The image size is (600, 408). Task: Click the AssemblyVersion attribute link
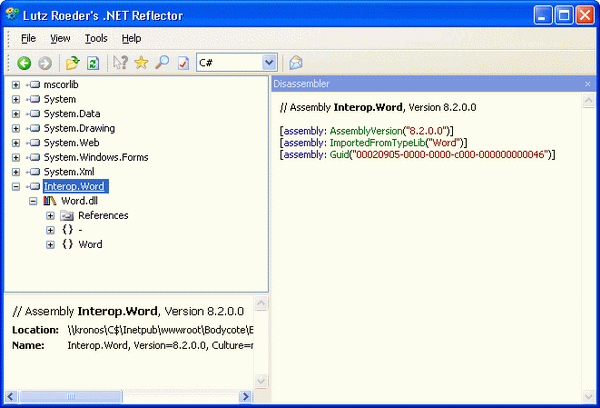[366, 131]
